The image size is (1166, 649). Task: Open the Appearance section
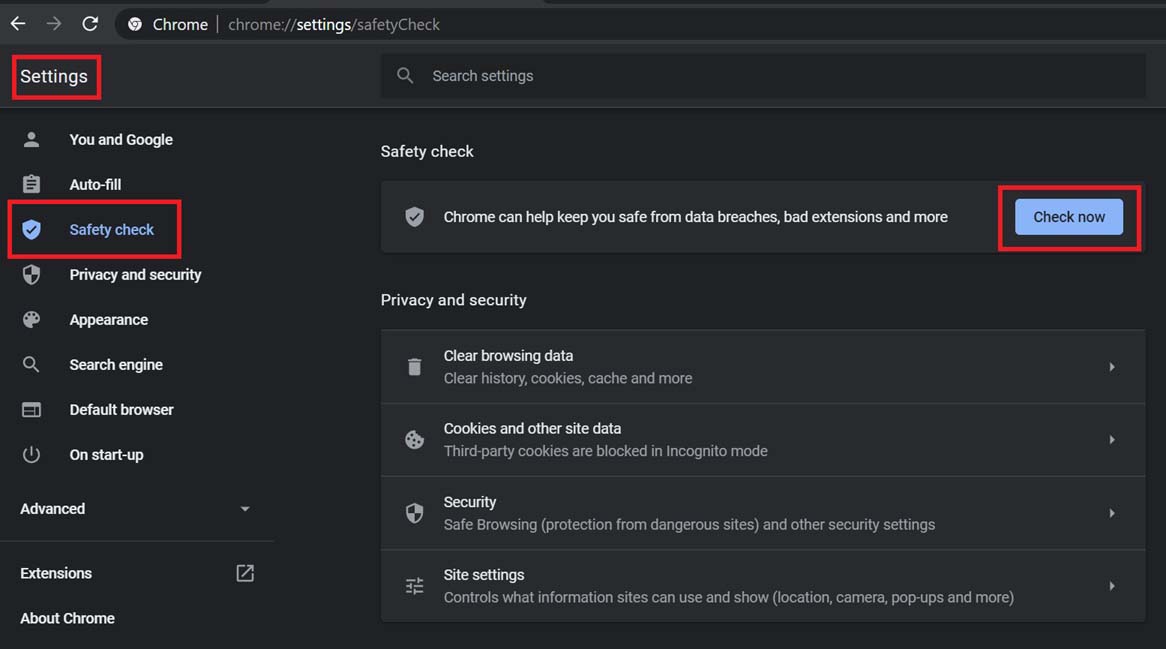tap(109, 320)
